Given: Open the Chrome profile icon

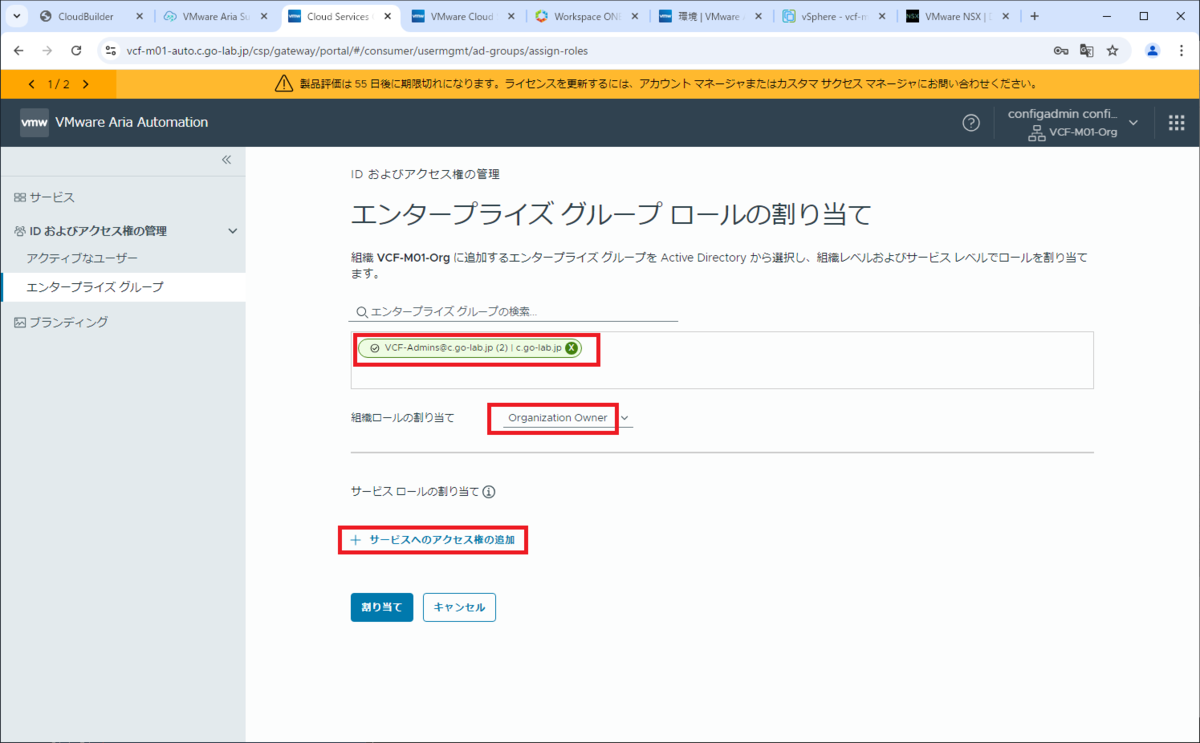Looking at the screenshot, I should pos(1152,50).
